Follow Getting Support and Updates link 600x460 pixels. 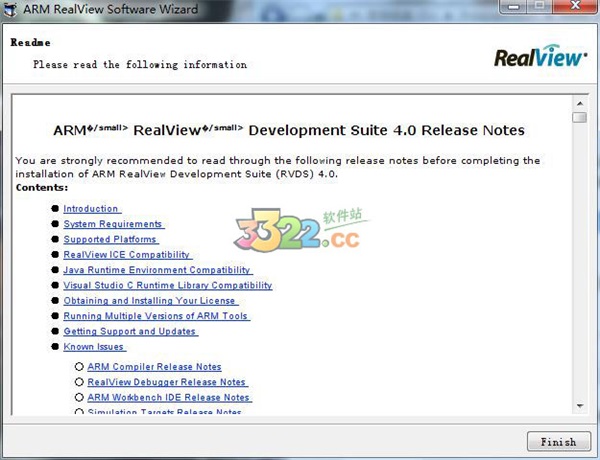pos(130,331)
